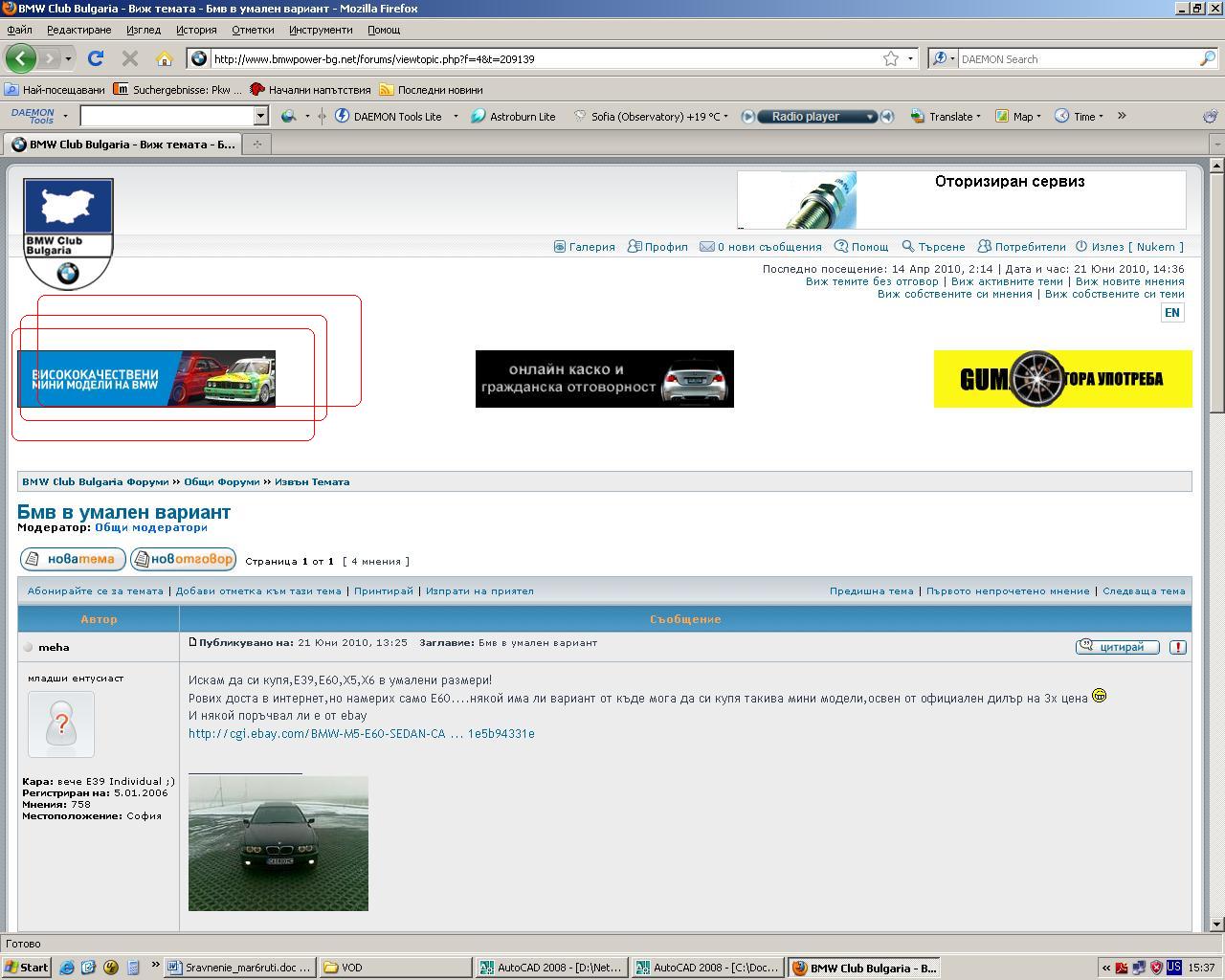Screen dimensions: 1225x980
Task: Go to 'Следваща тема' link
Action: pos(1144,591)
